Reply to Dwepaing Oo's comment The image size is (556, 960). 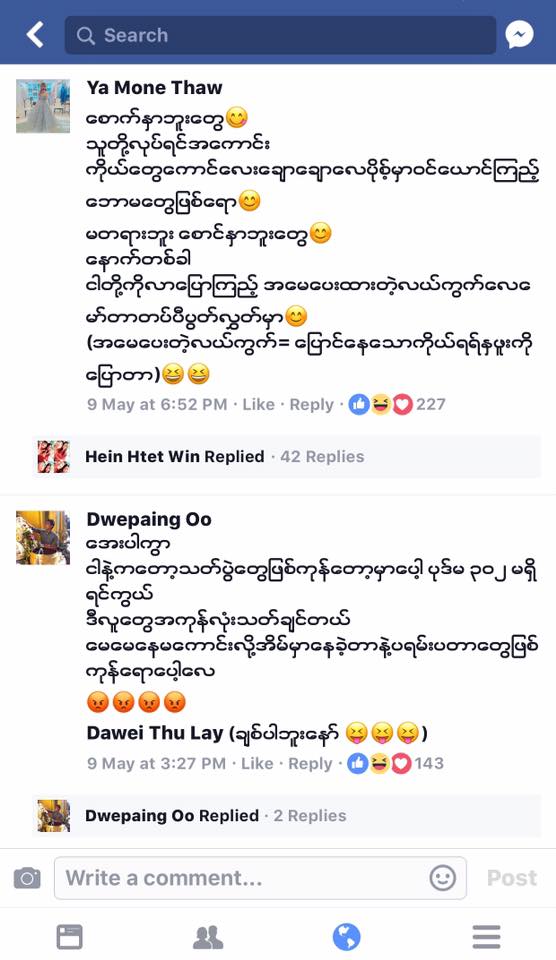310,763
